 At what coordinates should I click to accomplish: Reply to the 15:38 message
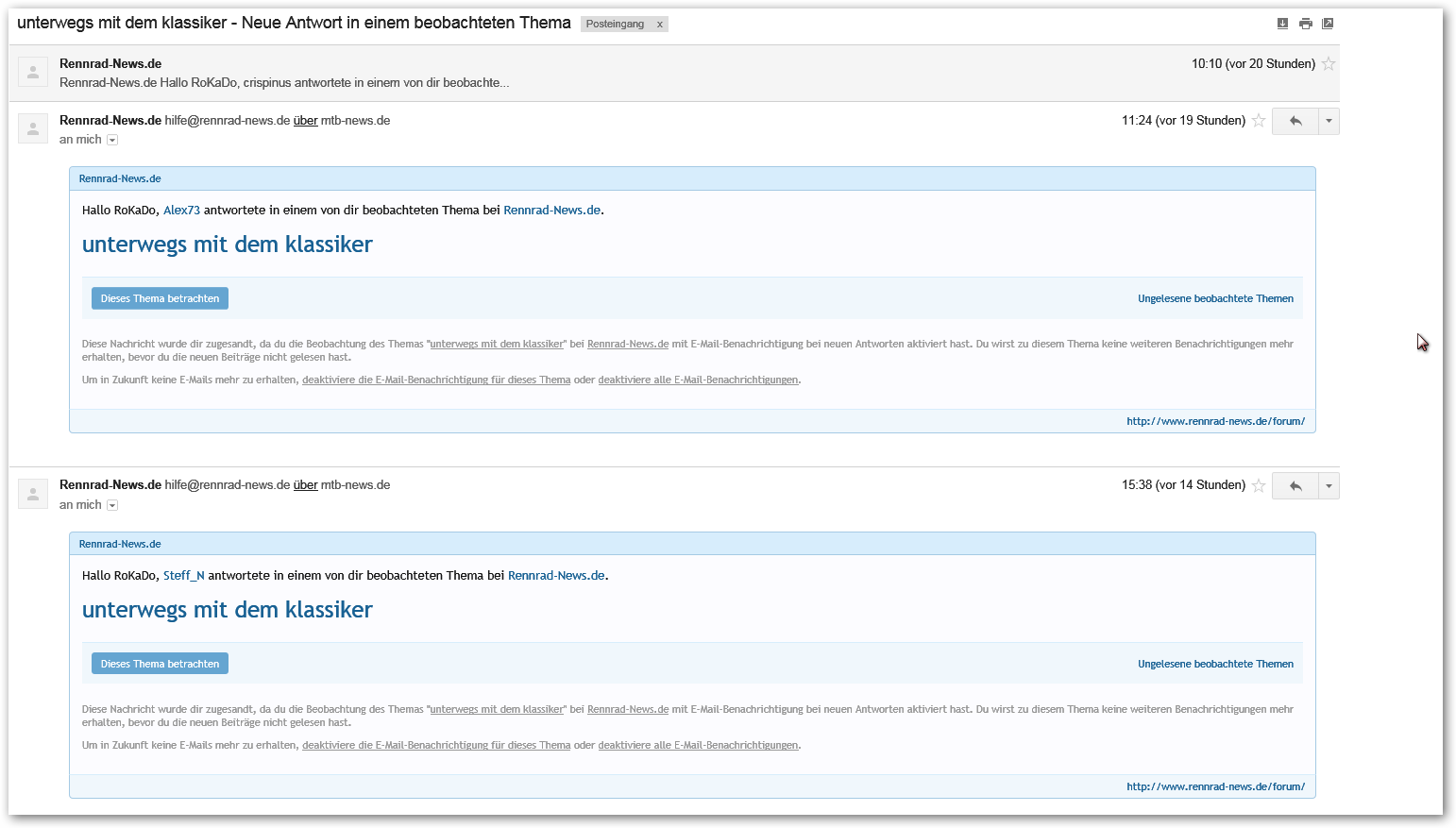(1295, 486)
